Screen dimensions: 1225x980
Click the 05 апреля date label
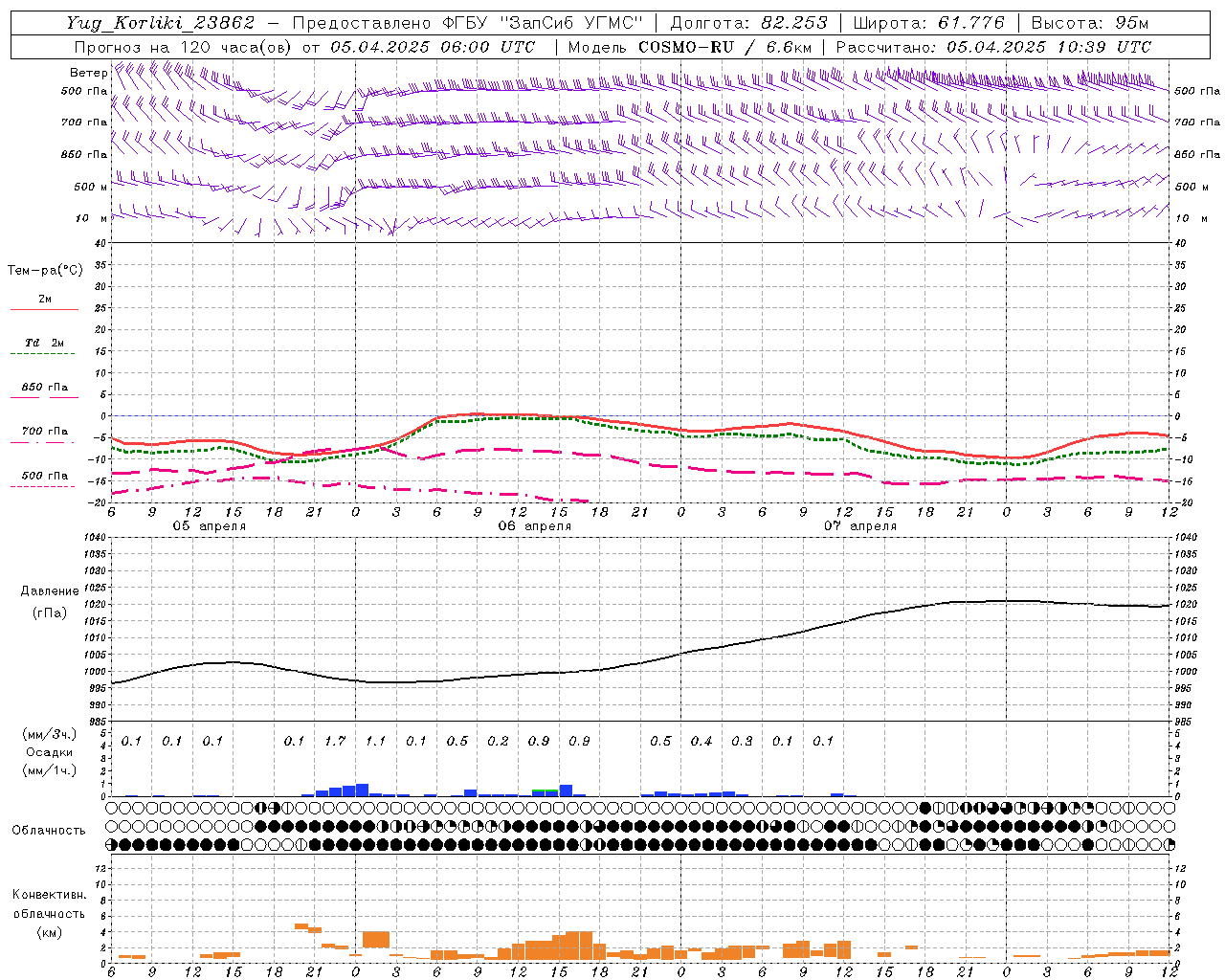click(209, 526)
